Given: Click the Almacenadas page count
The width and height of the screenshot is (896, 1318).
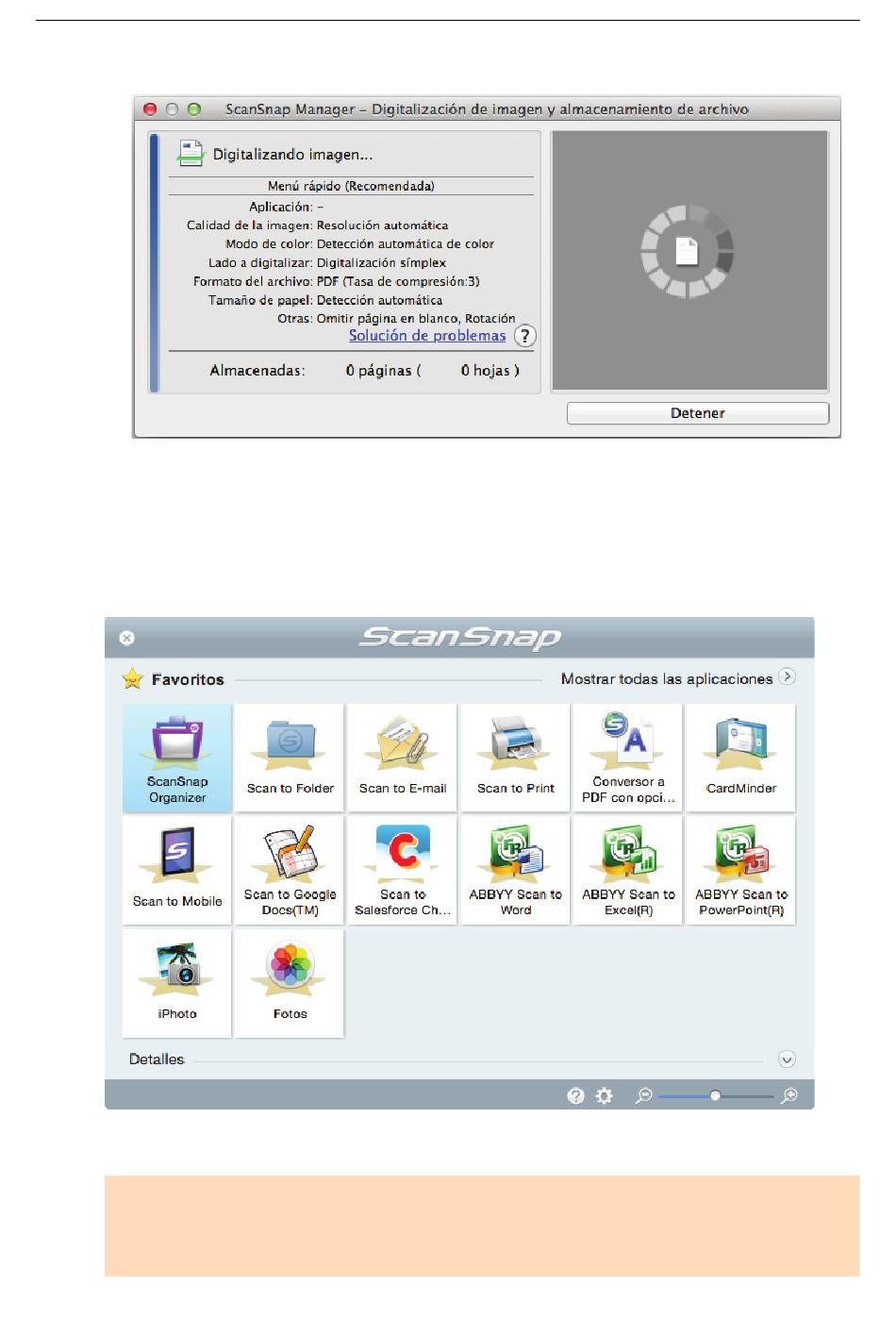Looking at the screenshot, I should [383, 371].
